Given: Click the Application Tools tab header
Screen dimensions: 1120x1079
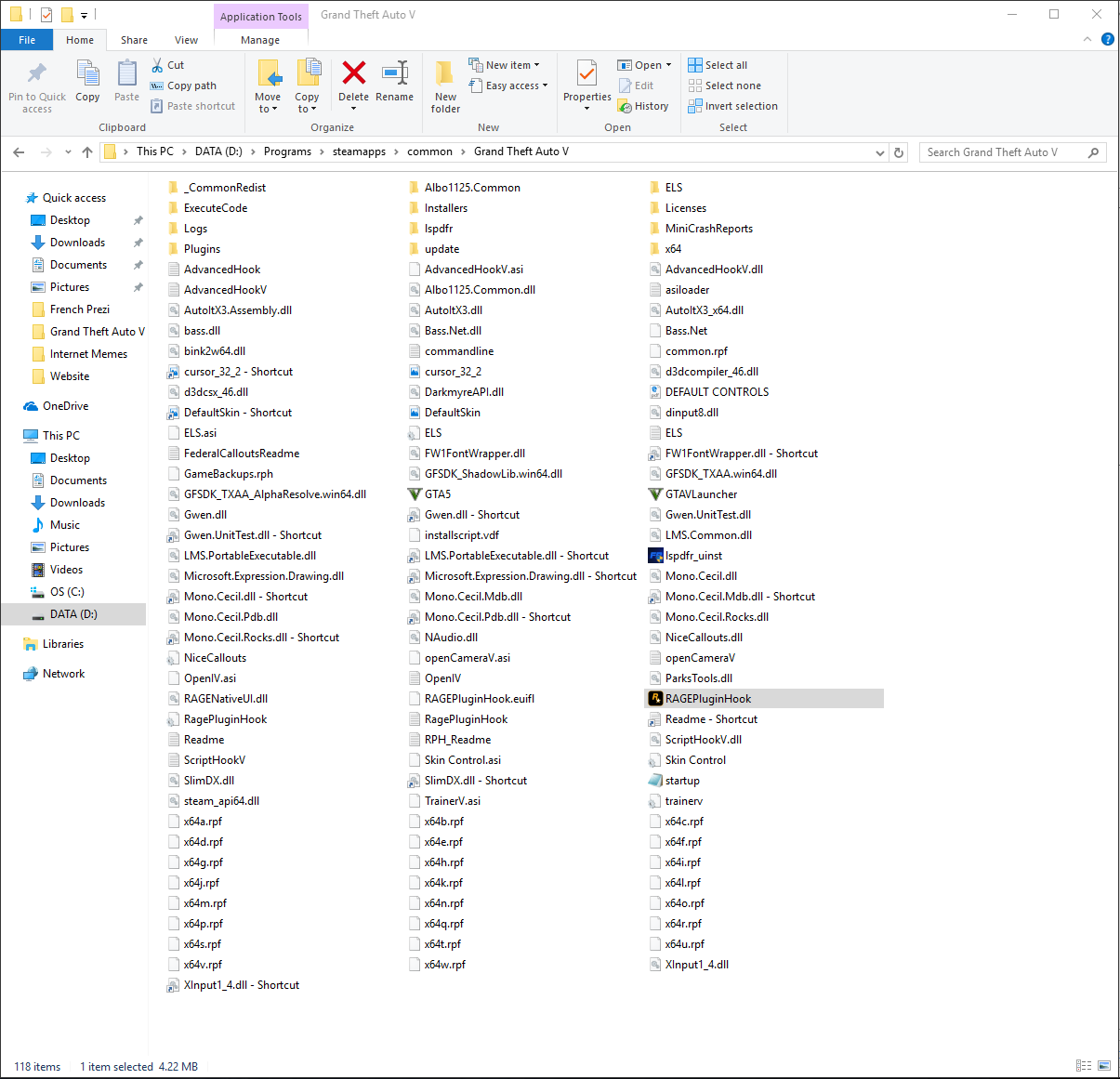Looking at the screenshot, I should 261,17.
